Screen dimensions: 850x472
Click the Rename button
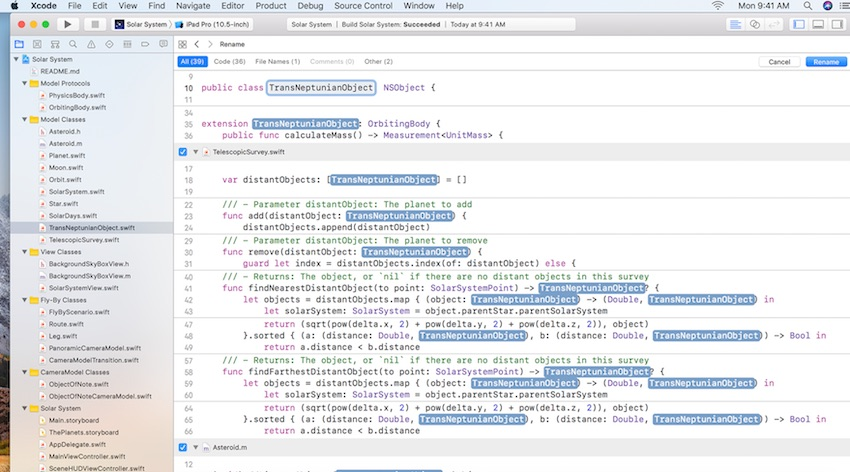coord(825,62)
